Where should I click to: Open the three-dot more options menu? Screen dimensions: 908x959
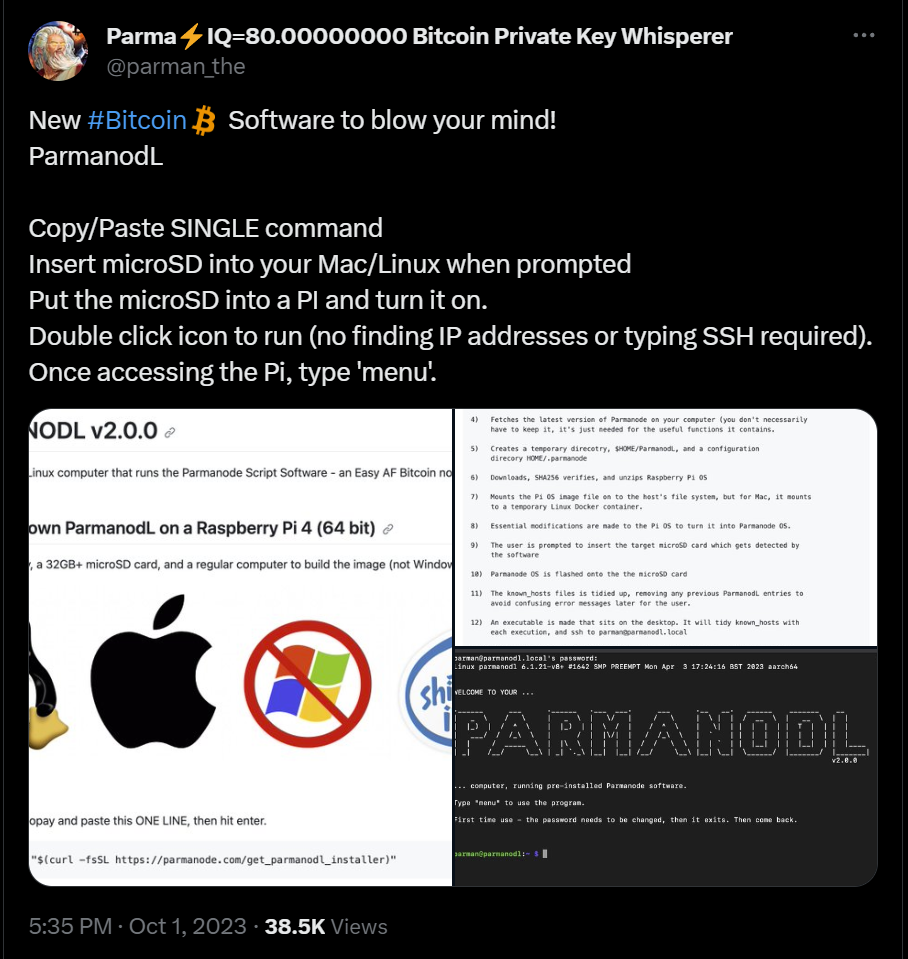click(863, 35)
